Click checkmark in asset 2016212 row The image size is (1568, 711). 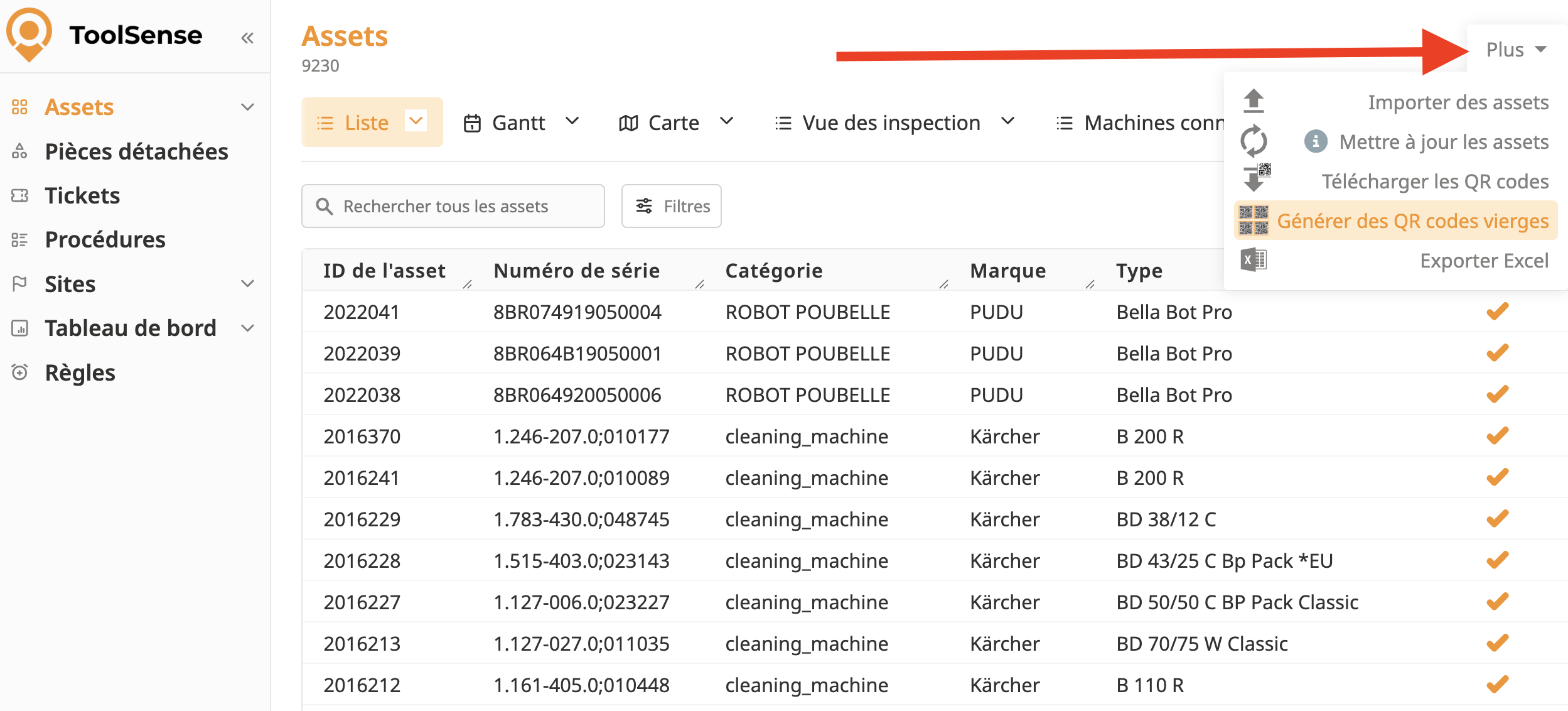tap(1497, 685)
